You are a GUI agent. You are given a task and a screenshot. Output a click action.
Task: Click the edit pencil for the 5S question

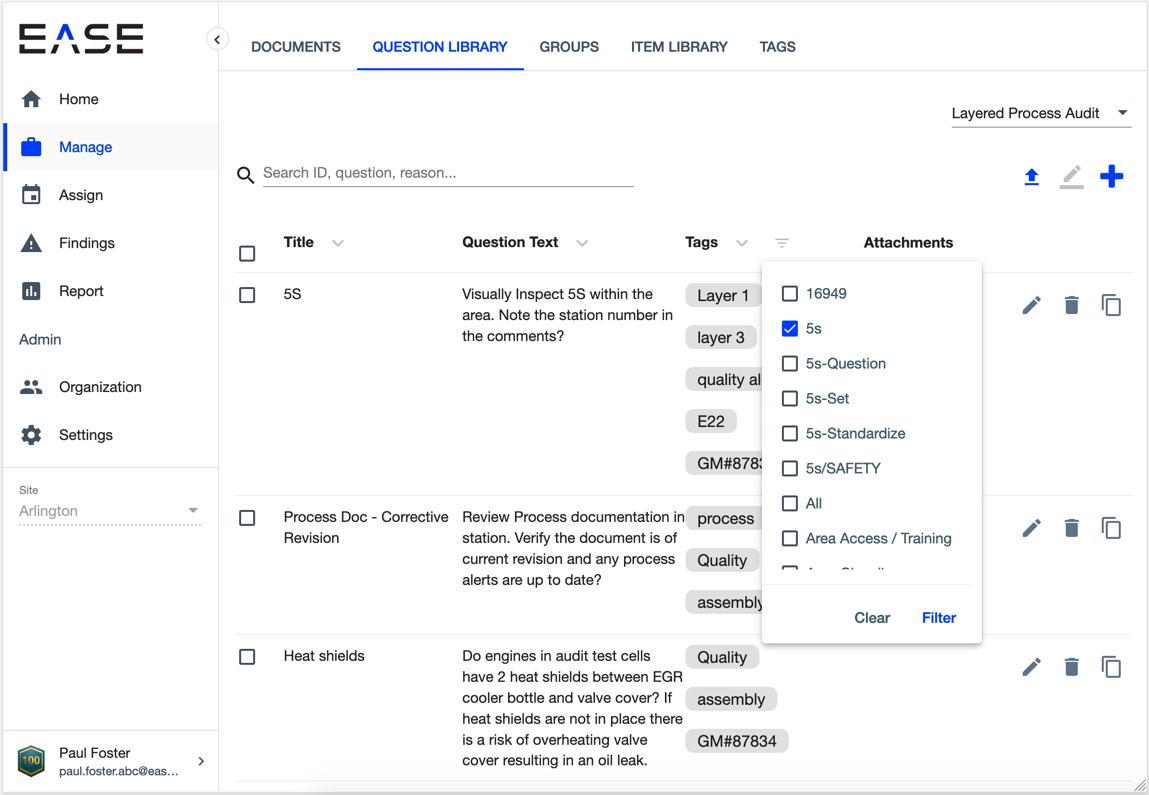(x=1031, y=304)
